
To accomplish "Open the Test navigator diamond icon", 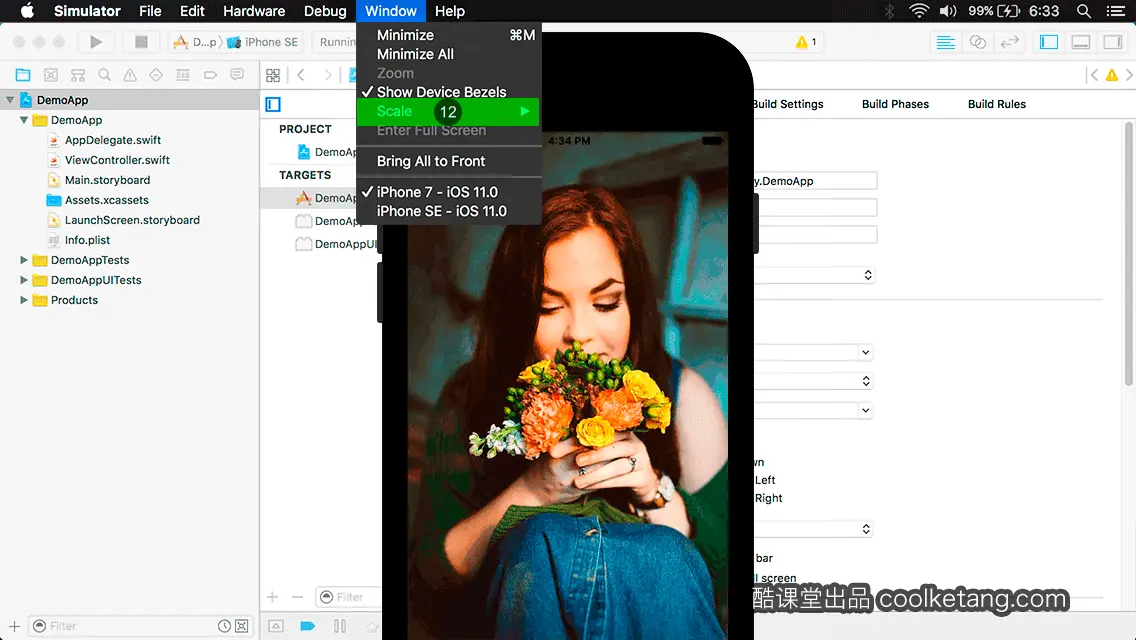I will pyautogui.click(x=156, y=75).
